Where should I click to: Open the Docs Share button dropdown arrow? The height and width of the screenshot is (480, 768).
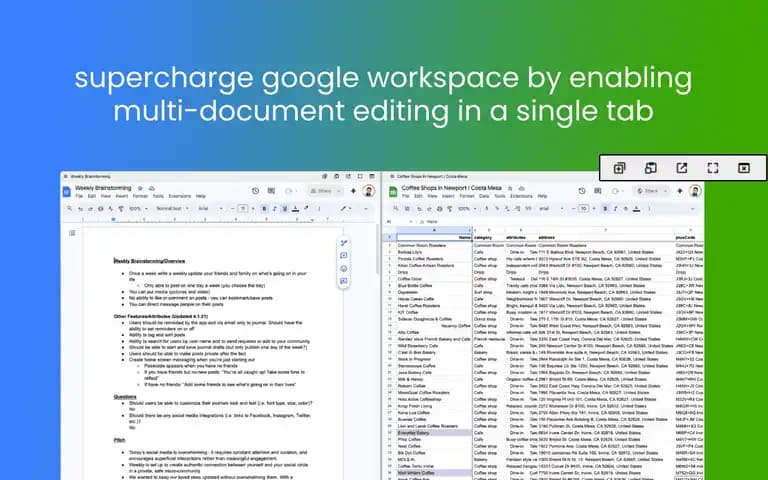point(338,191)
